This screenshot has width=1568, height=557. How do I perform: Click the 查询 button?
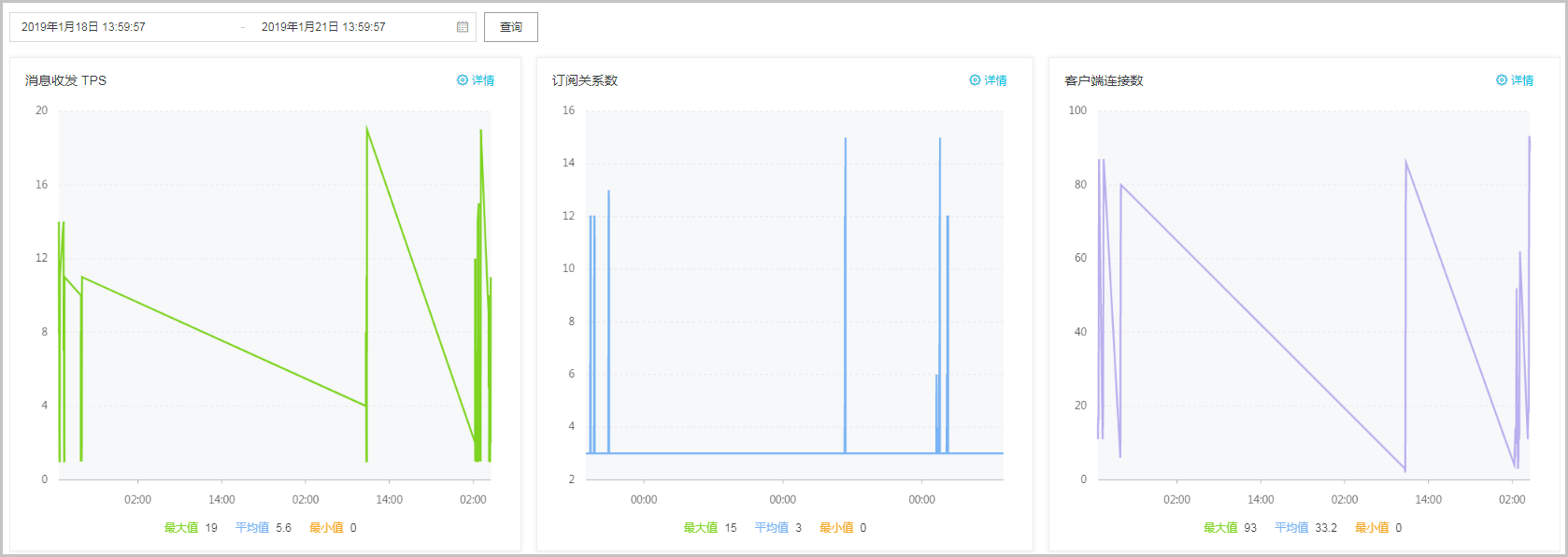coord(511,27)
